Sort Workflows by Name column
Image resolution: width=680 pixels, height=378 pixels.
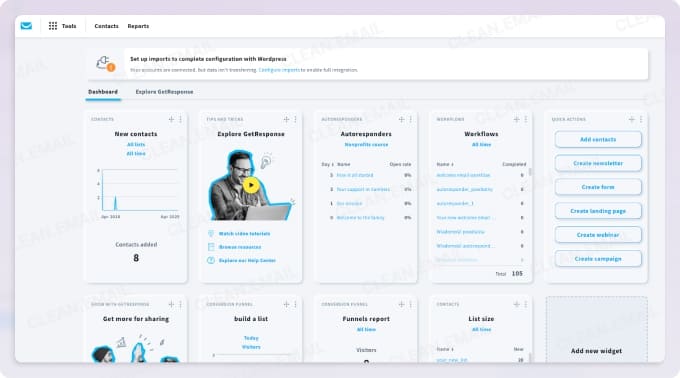coord(445,164)
